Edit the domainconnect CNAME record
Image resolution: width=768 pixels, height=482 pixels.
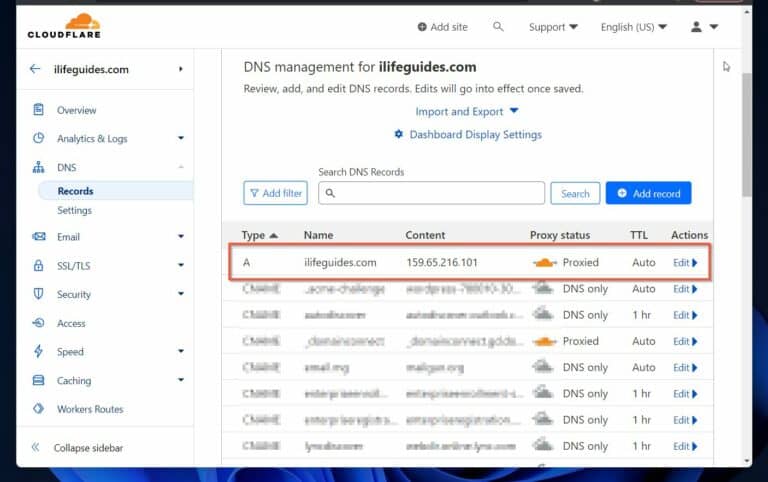[685, 341]
